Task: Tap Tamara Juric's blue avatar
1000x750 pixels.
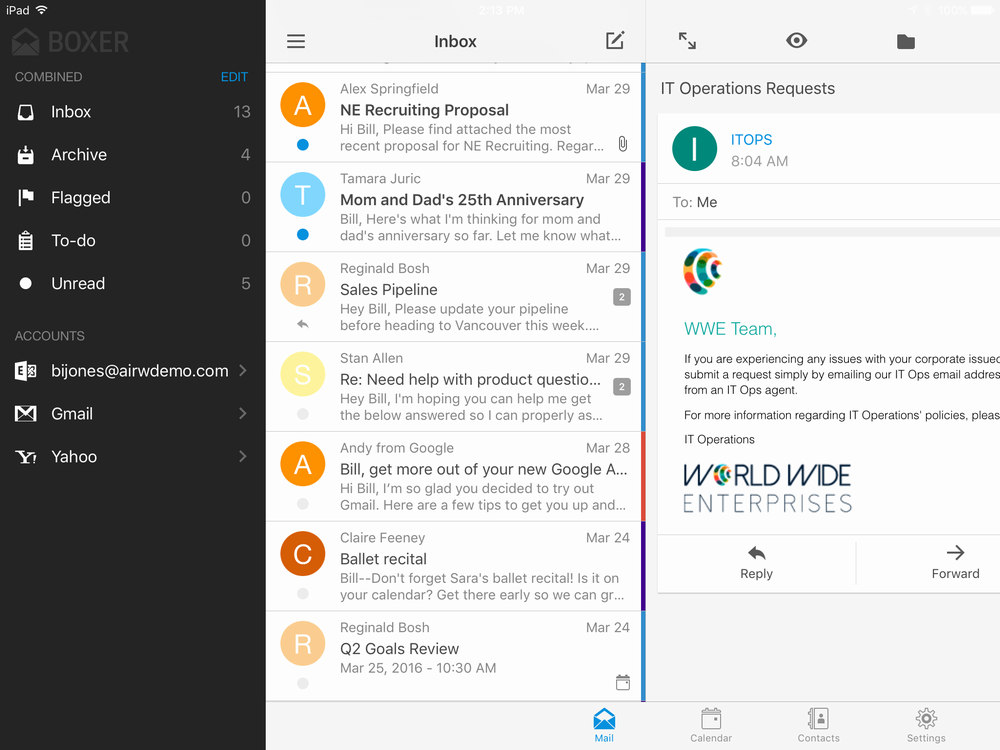Action: coord(303,195)
